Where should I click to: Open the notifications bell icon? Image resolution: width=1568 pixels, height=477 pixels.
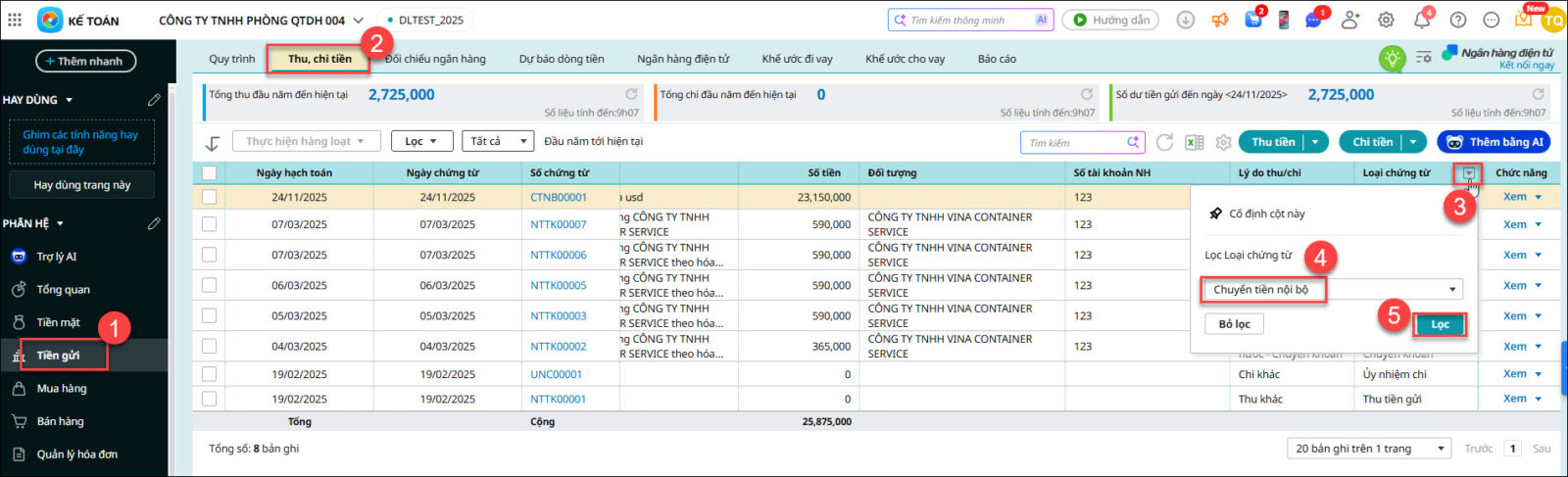(1422, 20)
